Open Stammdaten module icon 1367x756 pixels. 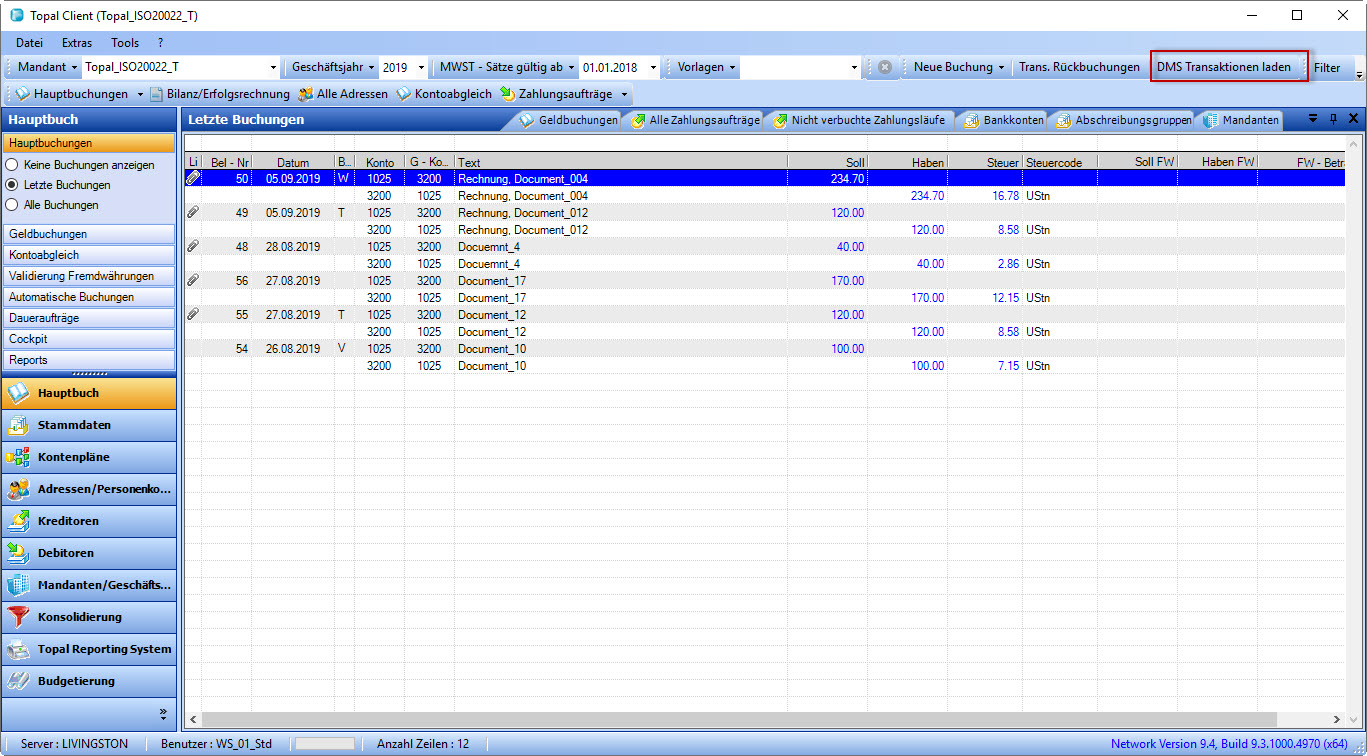click(18, 425)
